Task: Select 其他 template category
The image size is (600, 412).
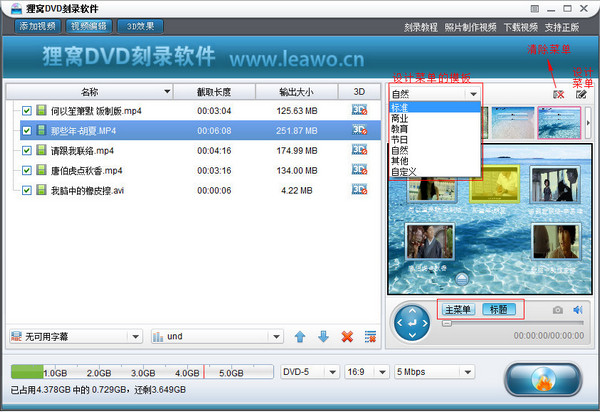Action: pos(435,161)
